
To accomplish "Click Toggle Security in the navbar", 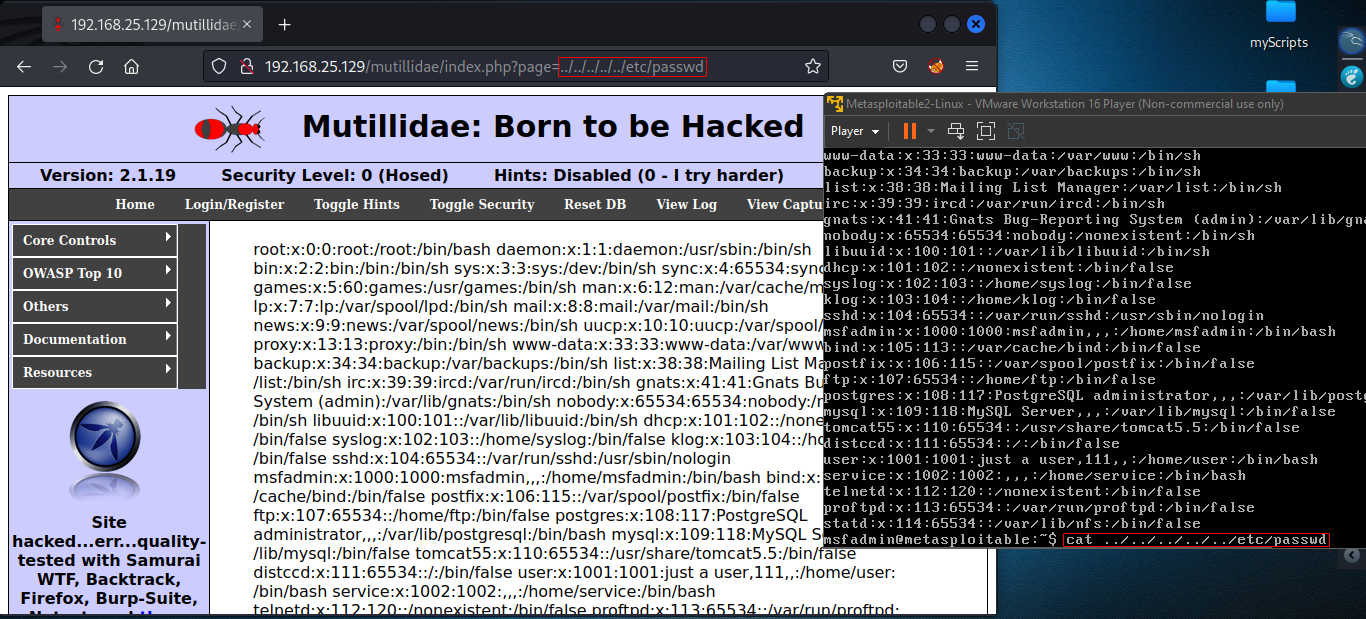I will (482, 204).
